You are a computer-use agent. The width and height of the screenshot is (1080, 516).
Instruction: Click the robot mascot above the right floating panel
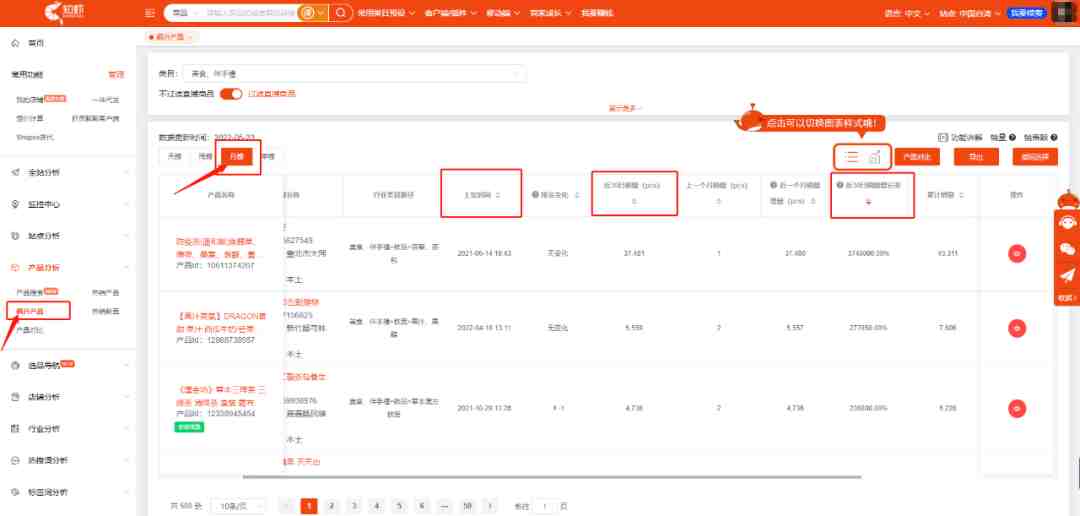click(1067, 200)
